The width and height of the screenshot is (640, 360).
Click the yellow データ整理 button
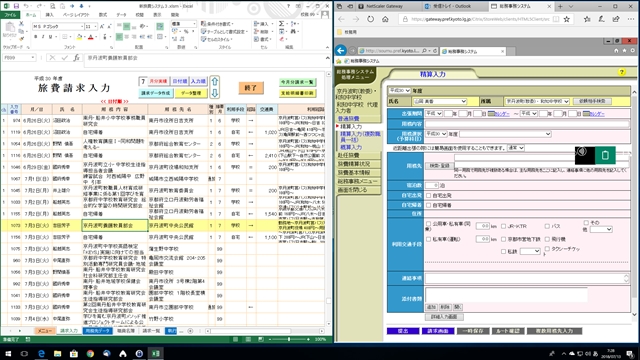pyautogui.click(x=191, y=93)
